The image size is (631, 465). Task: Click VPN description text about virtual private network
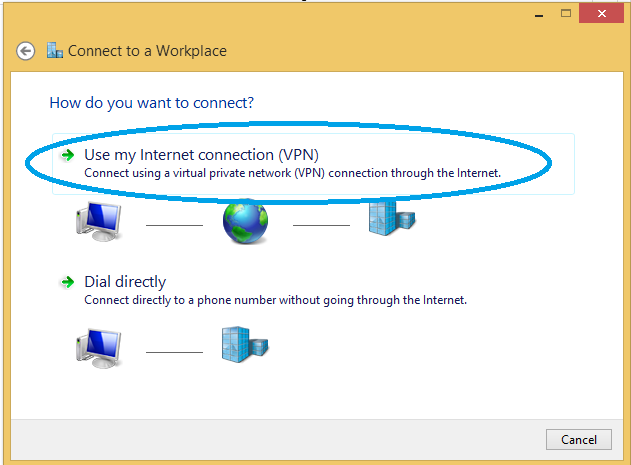coord(293,173)
